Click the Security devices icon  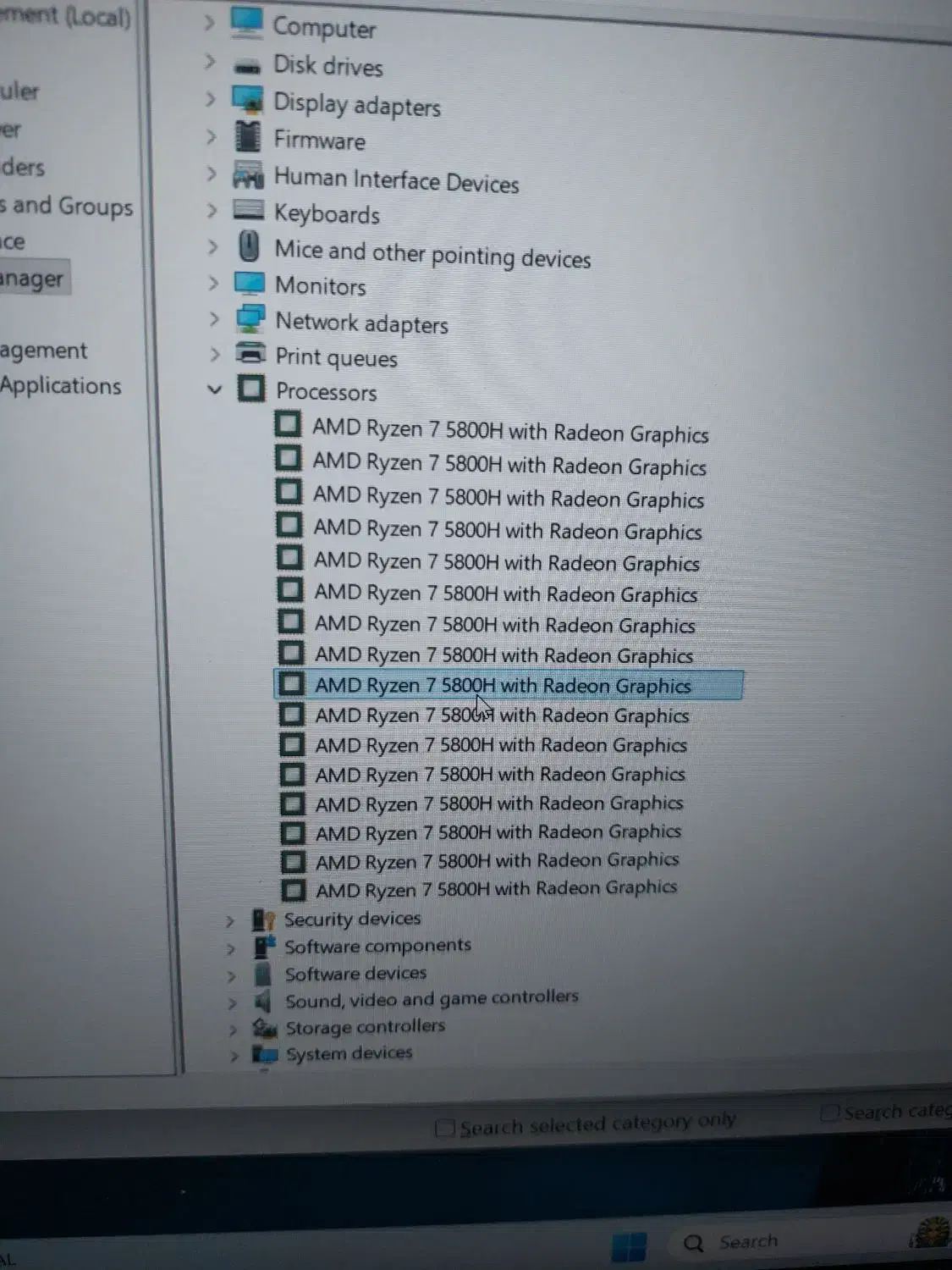(x=264, y=919)
